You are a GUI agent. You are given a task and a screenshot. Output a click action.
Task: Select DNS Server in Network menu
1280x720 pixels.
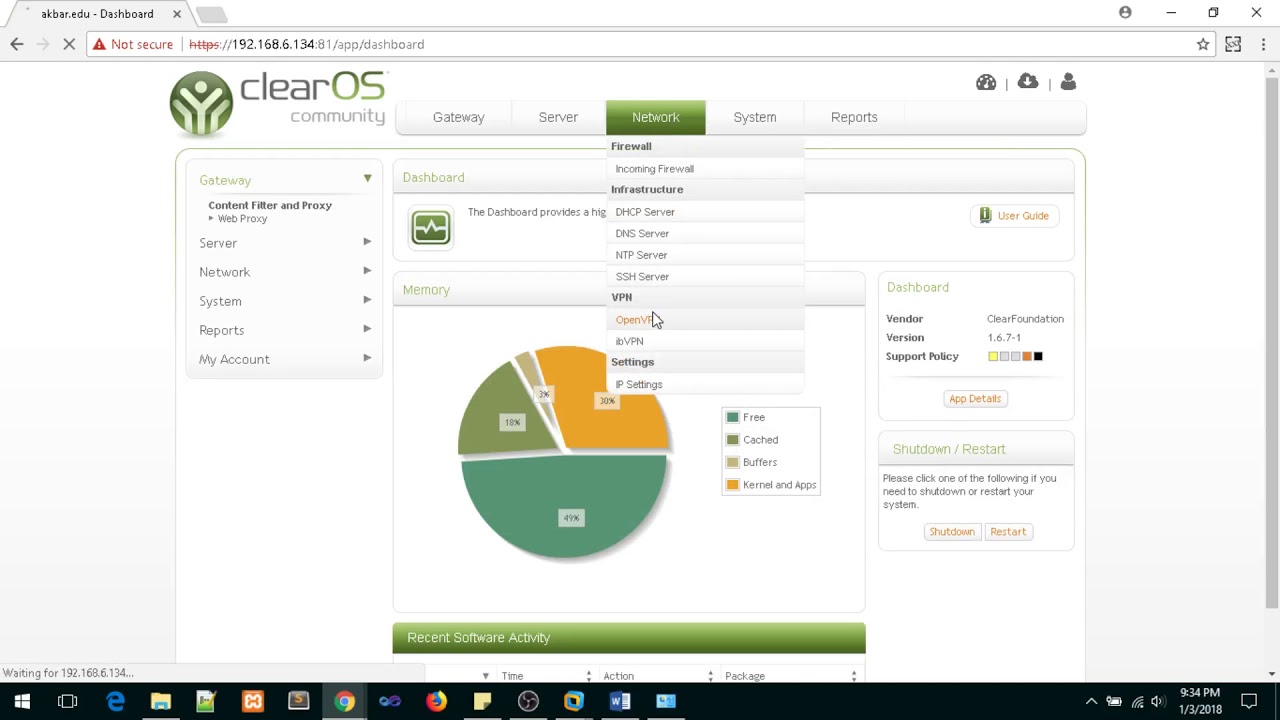[x=706, y=233]
